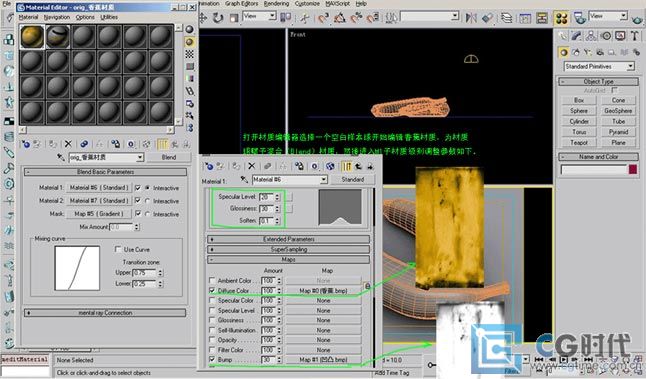The width and height of the screenshot is (646, 379).
Task: Expand the Extended Parameters rollout
Action: click(288, 239)
